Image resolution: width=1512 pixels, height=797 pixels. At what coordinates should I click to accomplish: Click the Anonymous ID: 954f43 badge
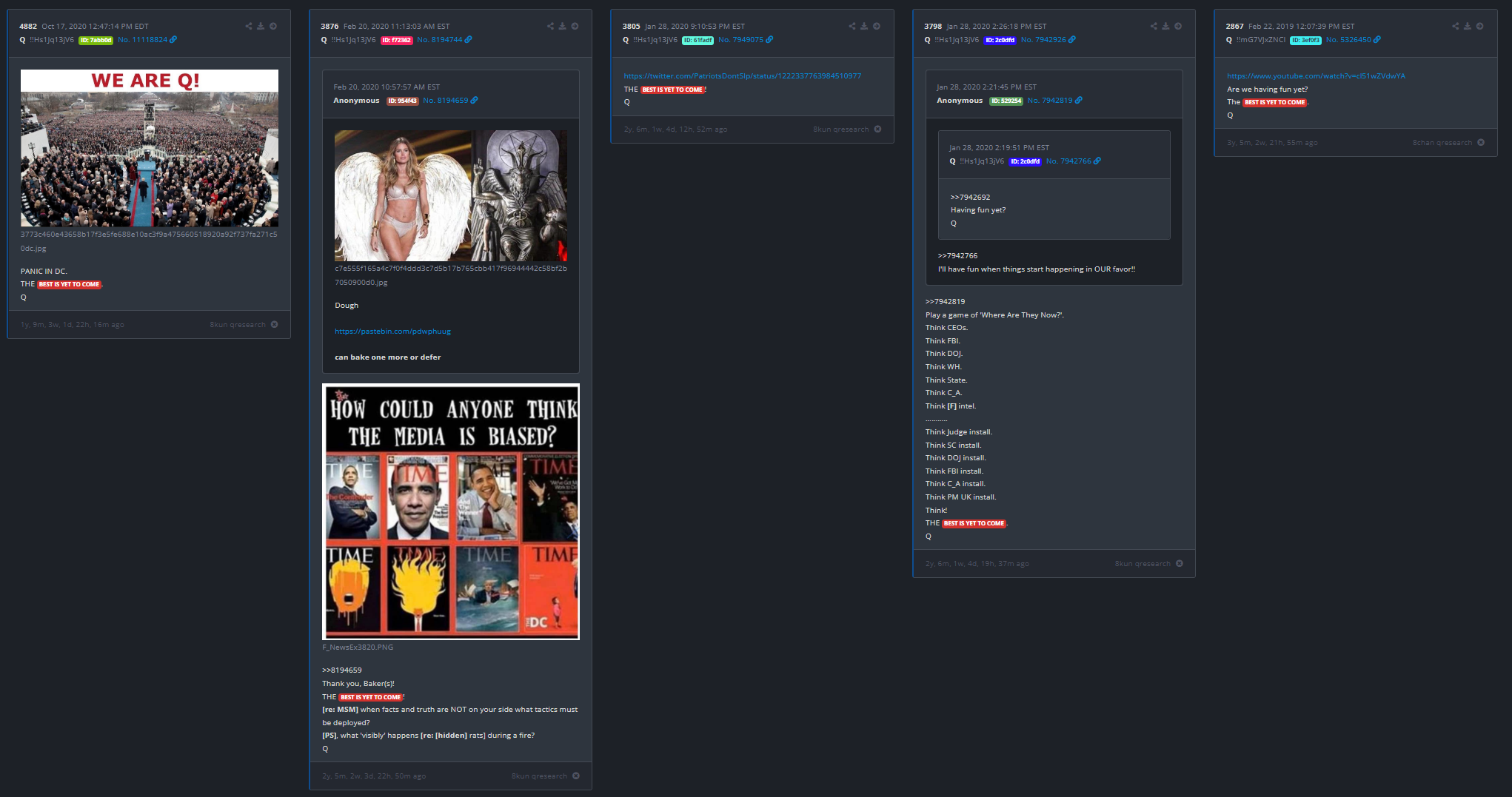pyautogui.click(x=403, y=101)
